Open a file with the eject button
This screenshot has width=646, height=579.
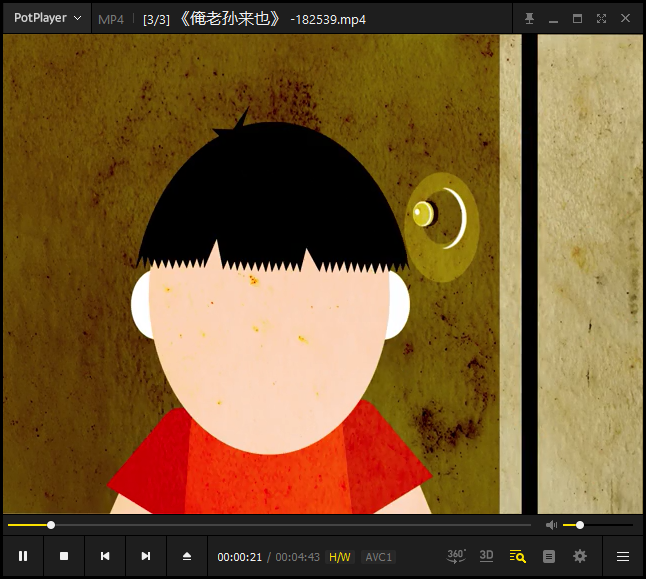click(187, 556)
